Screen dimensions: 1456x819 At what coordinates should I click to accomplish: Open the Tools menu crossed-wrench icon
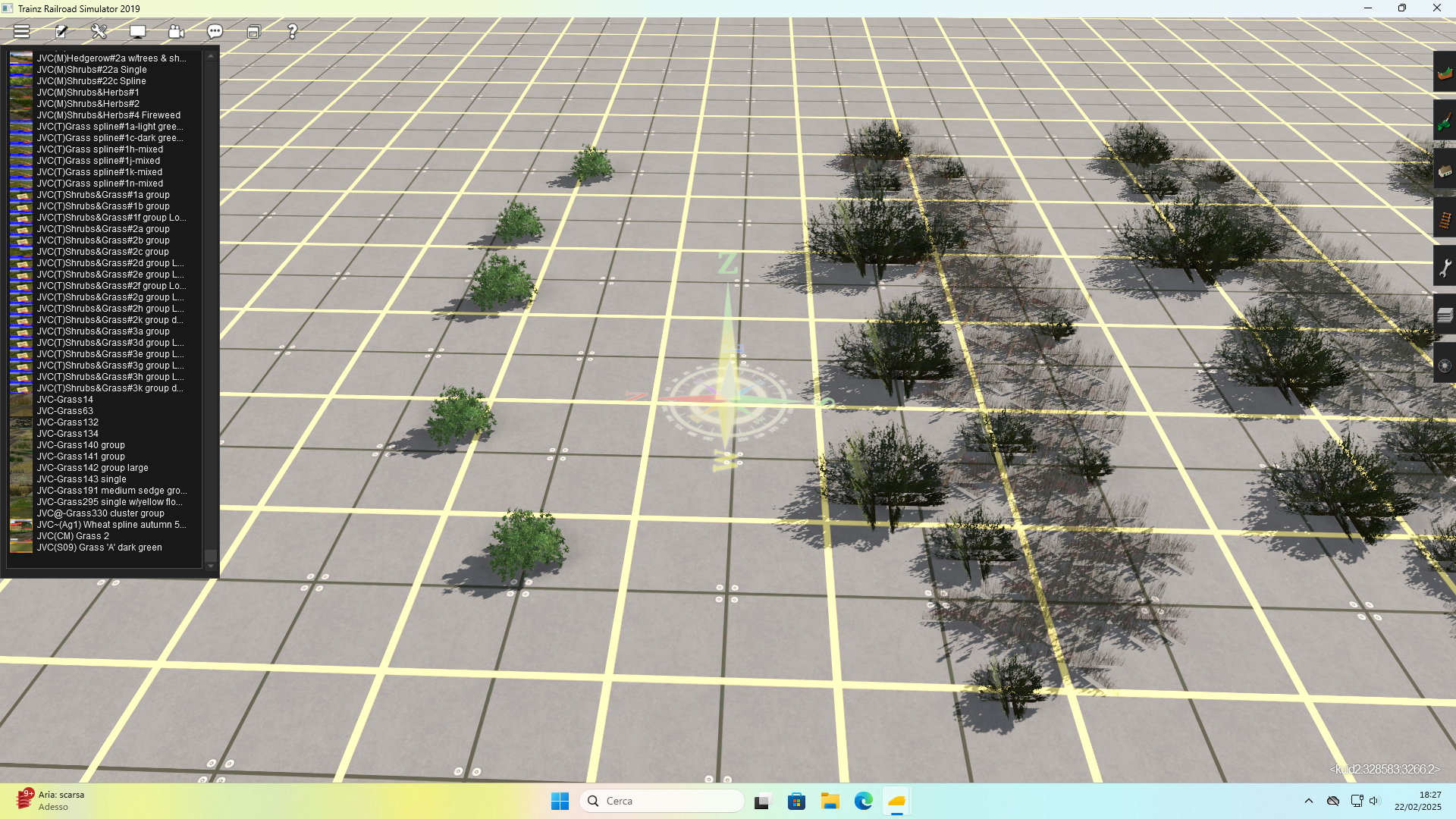tap(99, 31)
